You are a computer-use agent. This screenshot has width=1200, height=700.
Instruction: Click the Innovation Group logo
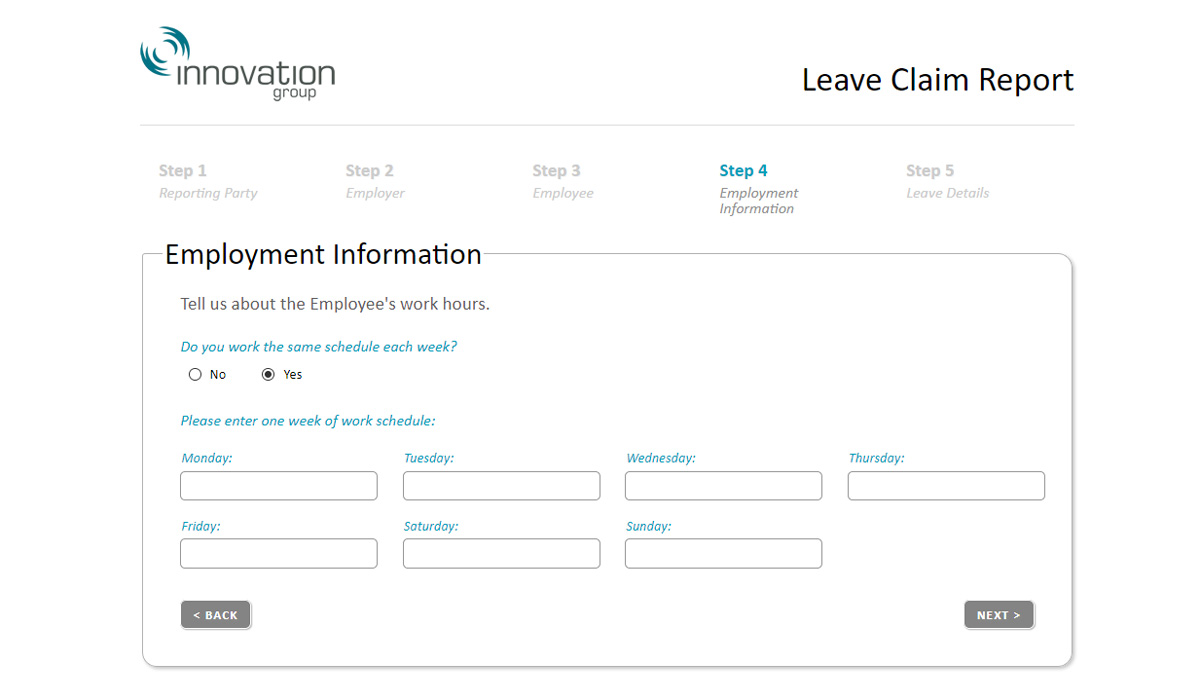[238, 64]
